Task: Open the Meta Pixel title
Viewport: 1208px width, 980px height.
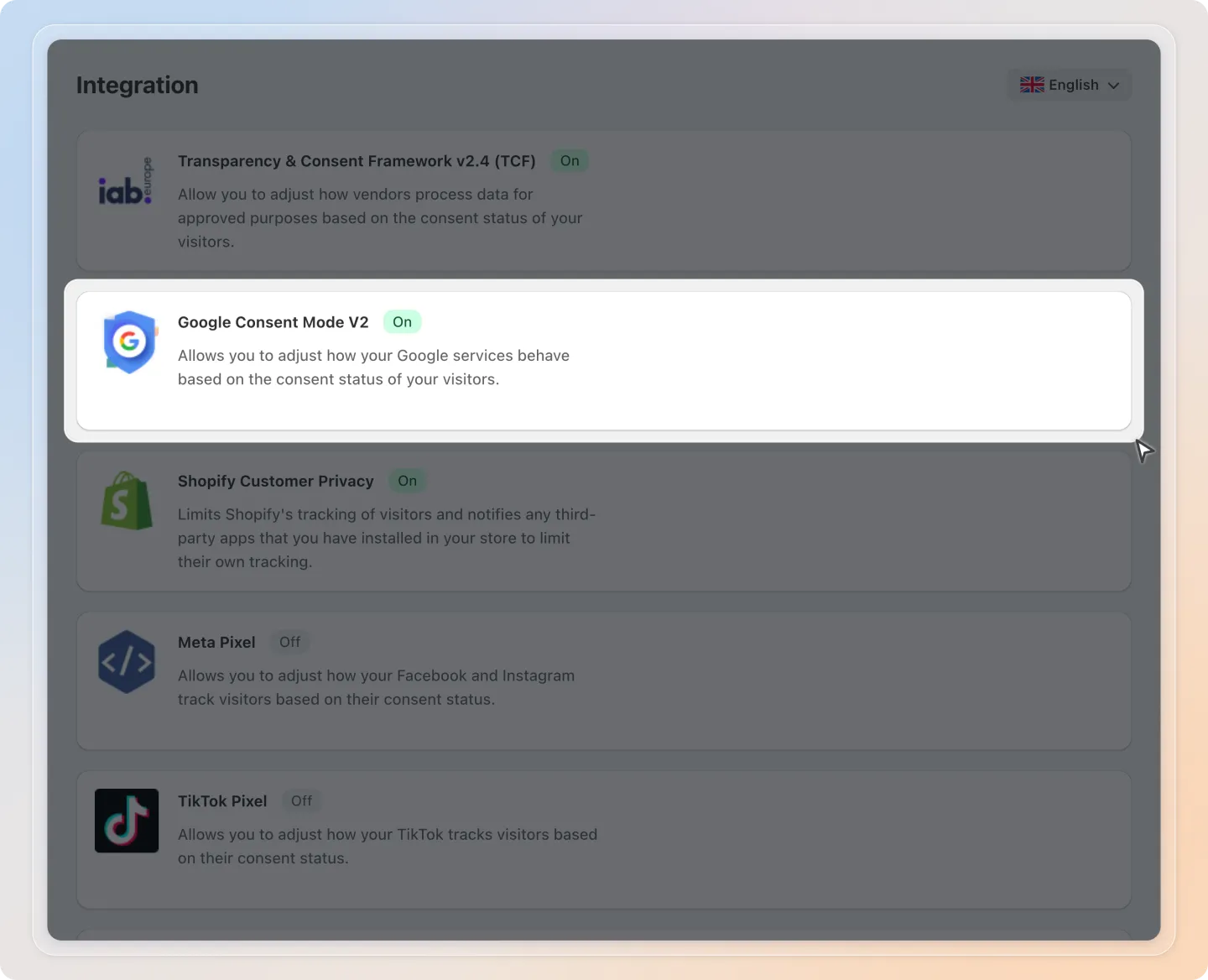Action: click(216, 642)
